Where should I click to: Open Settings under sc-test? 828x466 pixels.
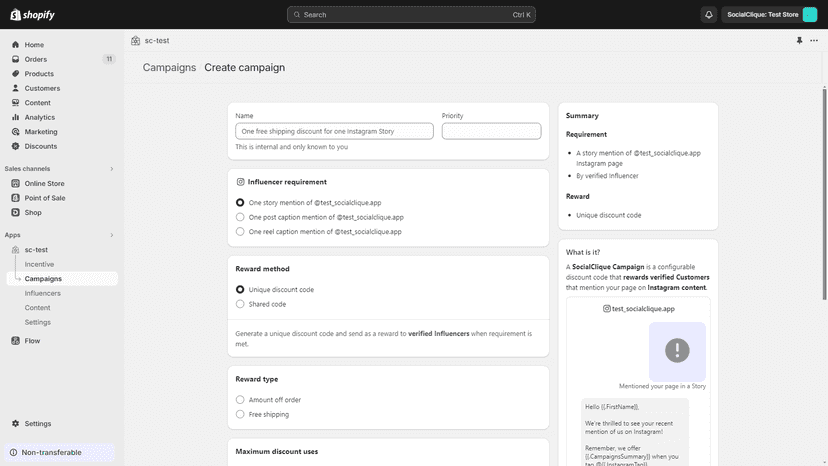[37, 322]
